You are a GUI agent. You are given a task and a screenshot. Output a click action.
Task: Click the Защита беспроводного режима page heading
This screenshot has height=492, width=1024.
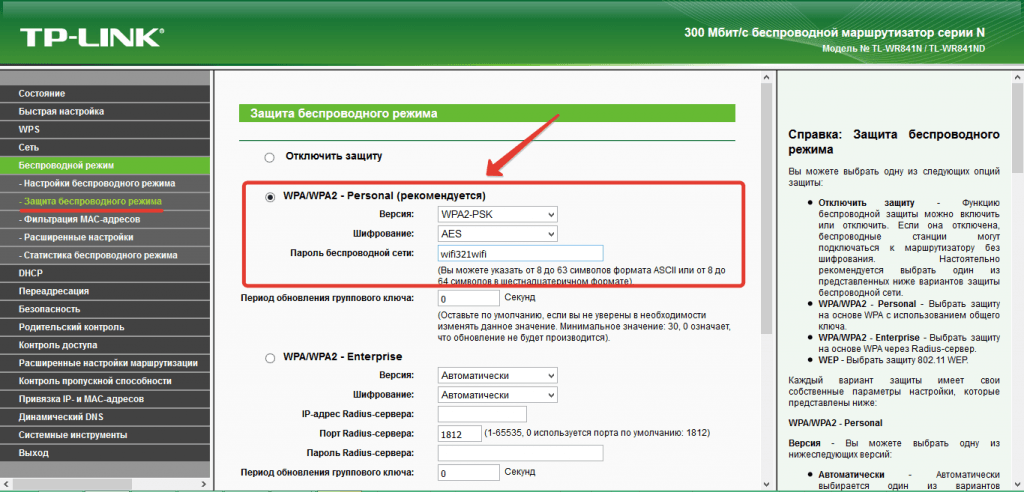(x=344, y=114)
